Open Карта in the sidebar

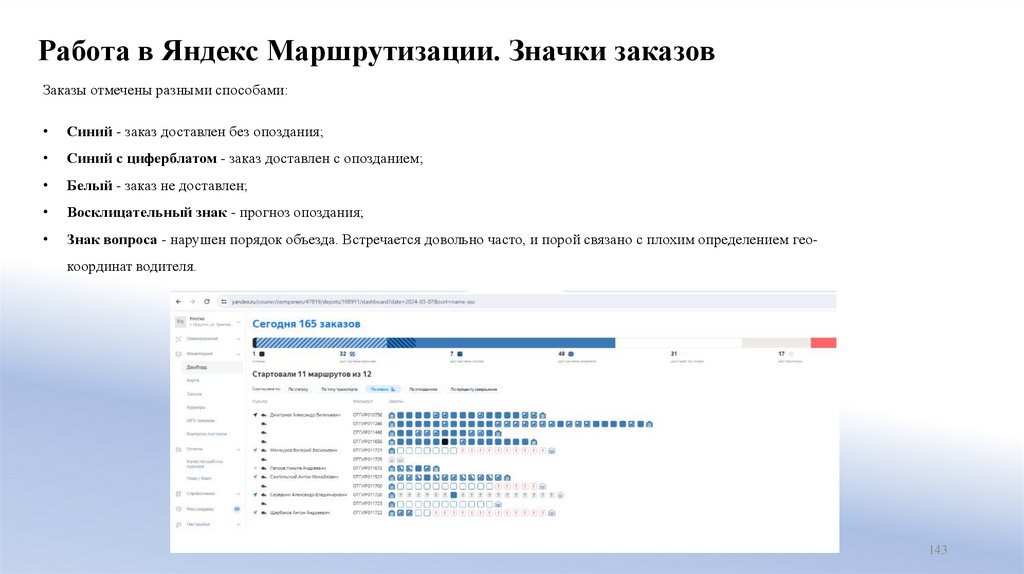click(193, 381)
